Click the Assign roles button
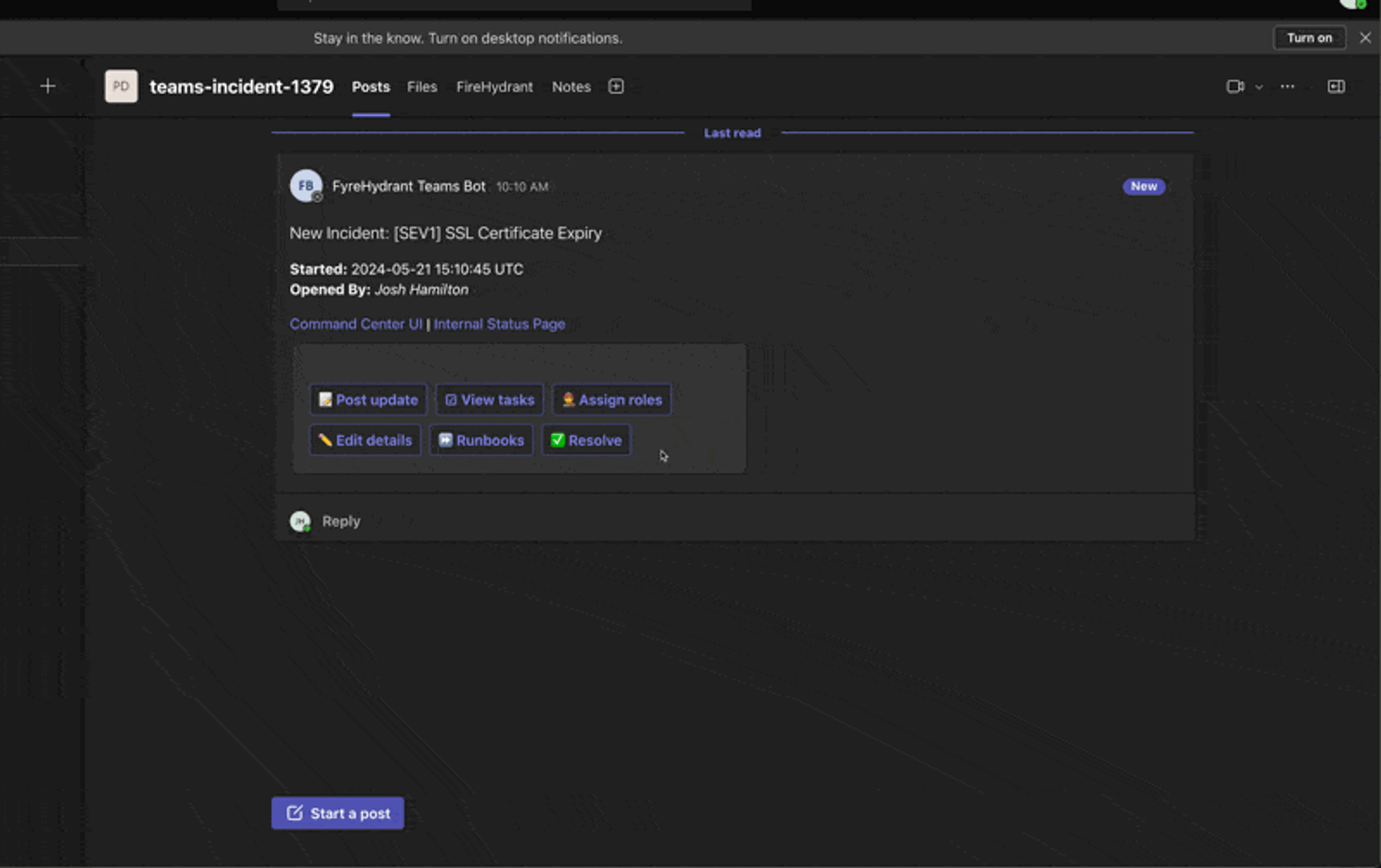 pos(612,400)
